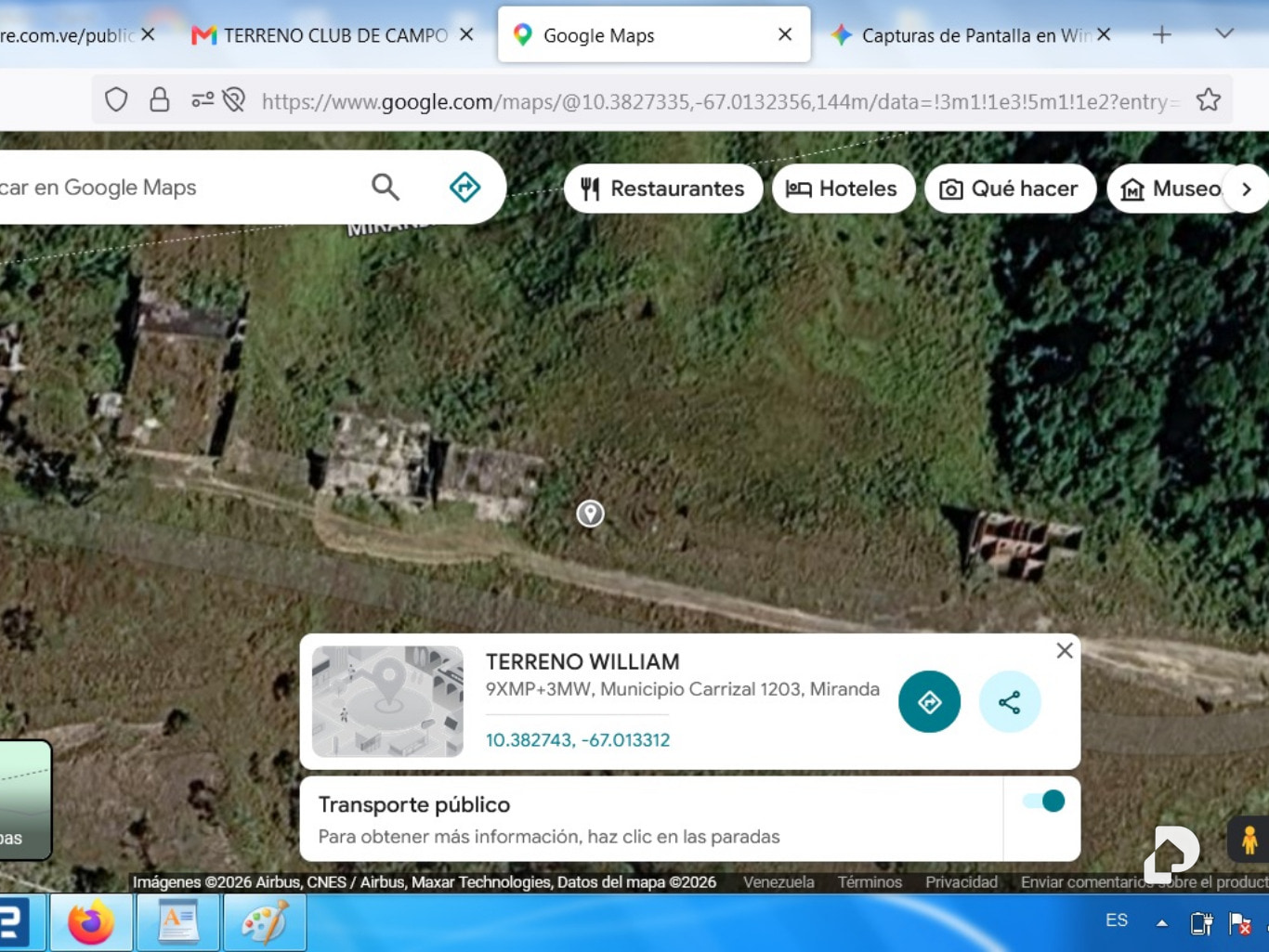
Task: Click the coordinates 10.382743, -67.013312 link
Action: coord(578,740)
